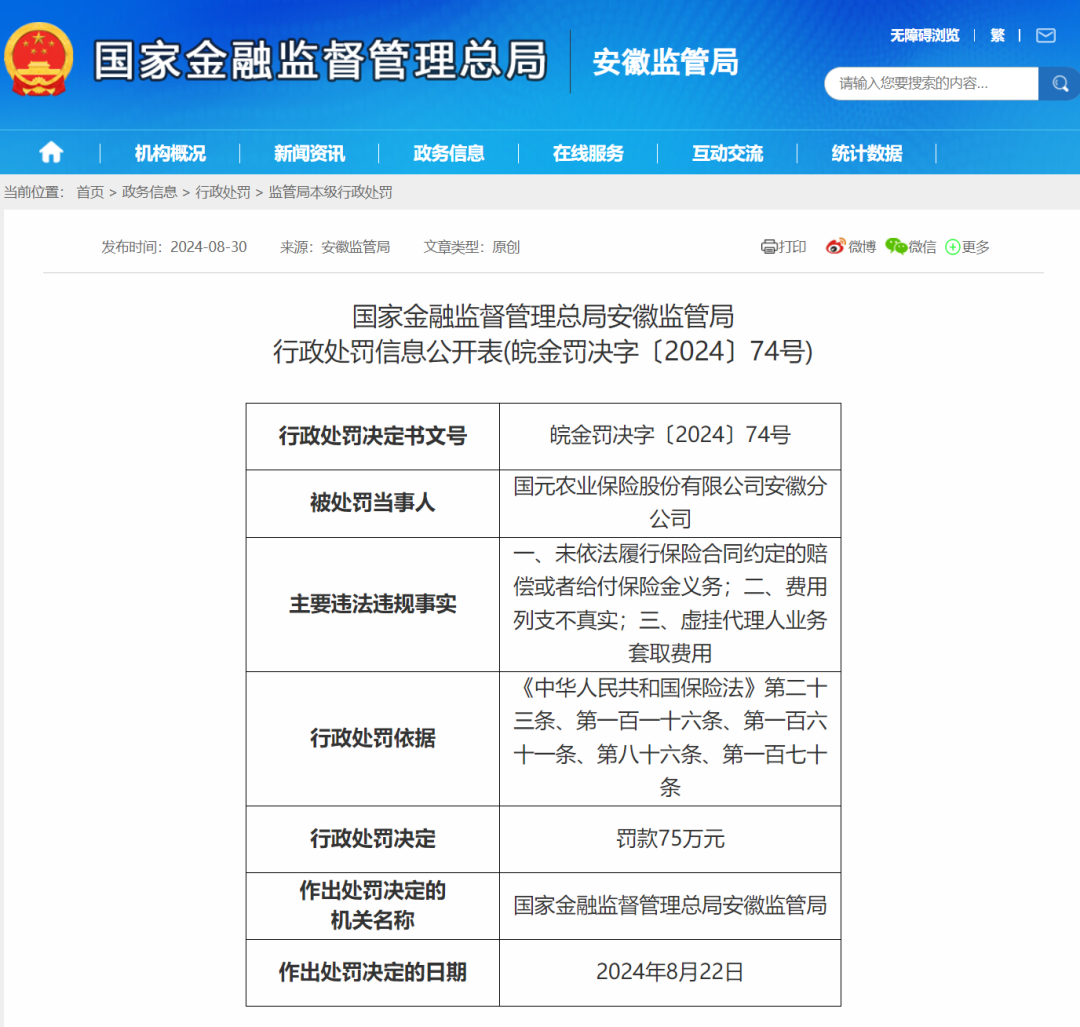Share via the WeChat icon
This screenshot has width=1080, height=1027.
(895, 247)
